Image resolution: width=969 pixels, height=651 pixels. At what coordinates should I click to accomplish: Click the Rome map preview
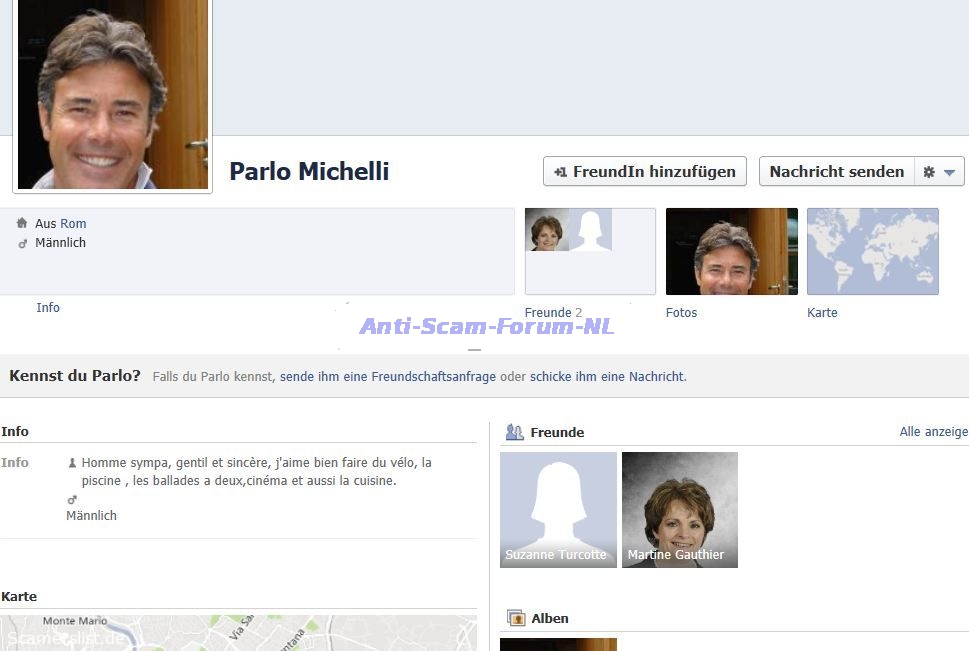click(x=238, y=633)
